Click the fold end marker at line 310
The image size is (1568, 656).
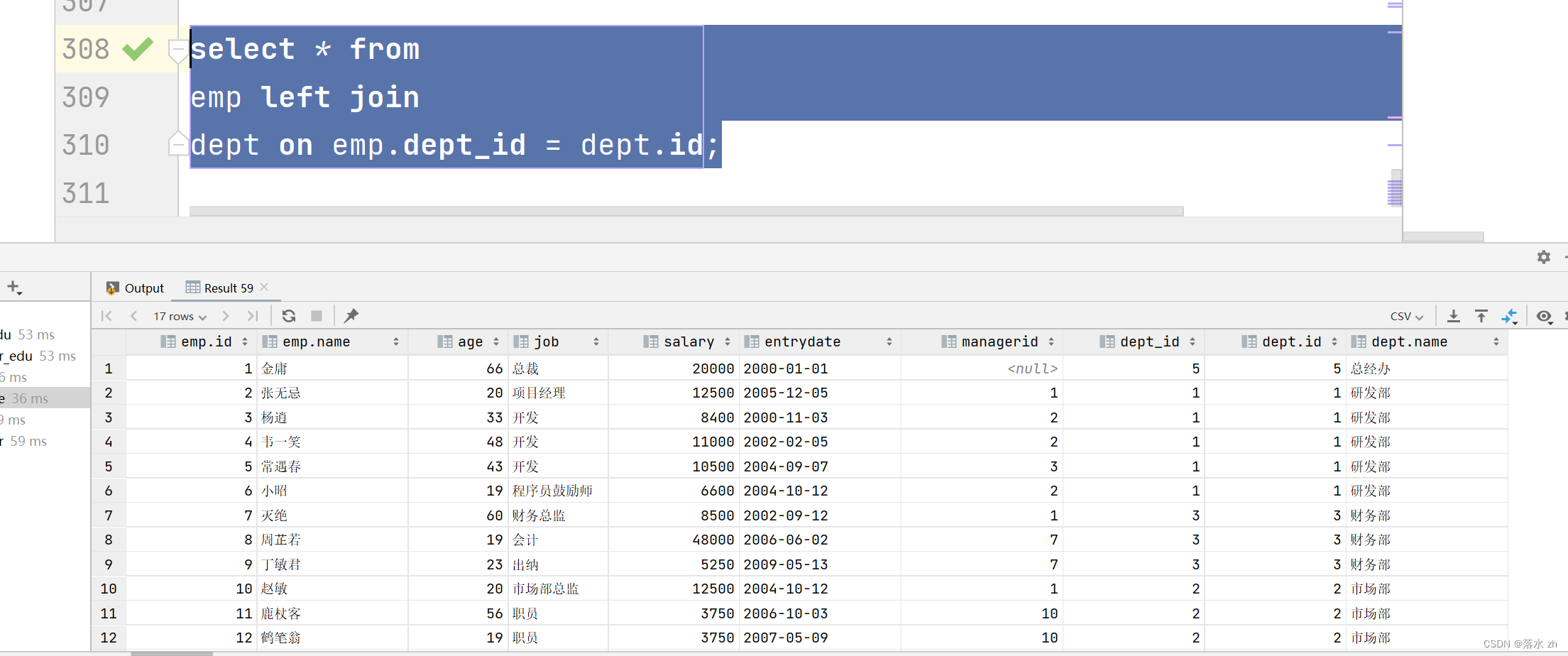tap(177, 143)
